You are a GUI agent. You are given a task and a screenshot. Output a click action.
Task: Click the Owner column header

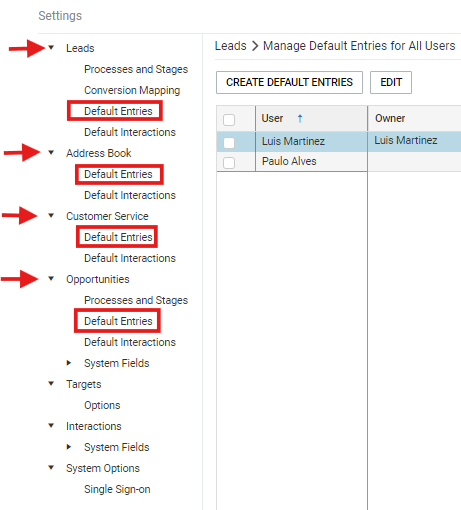(390, 118)
